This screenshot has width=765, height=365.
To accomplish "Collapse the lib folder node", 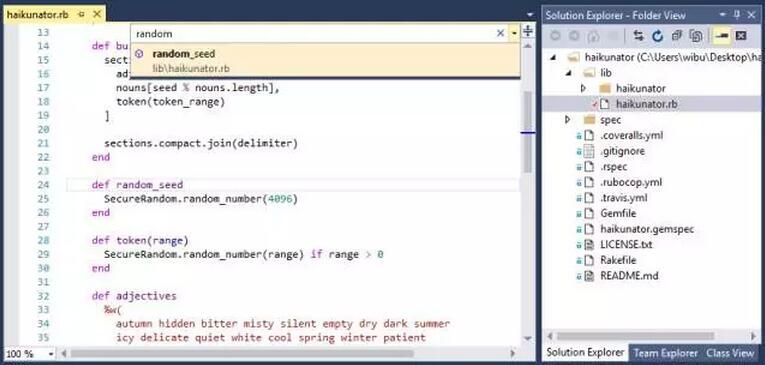I will [x=568, y=73].
